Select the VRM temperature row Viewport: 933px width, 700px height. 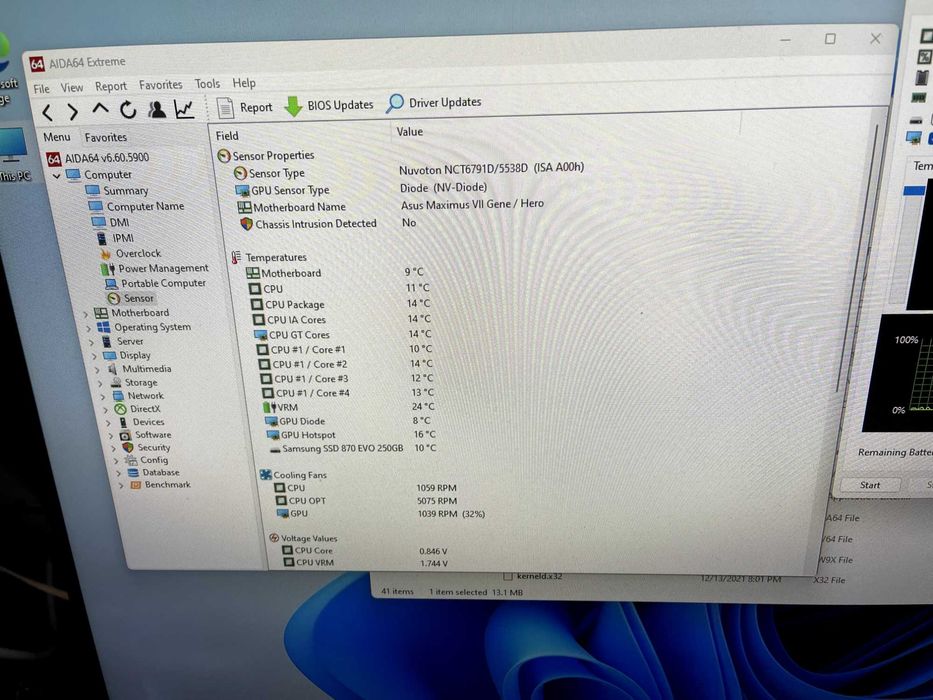coord(349,407)
